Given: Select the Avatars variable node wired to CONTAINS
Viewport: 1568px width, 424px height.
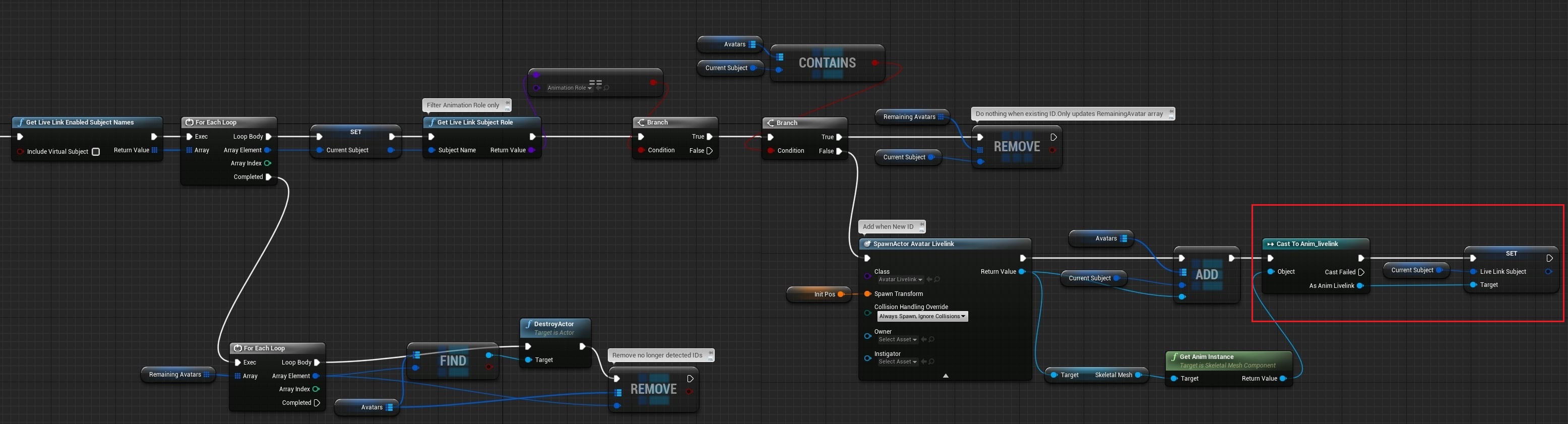Looking at the screenshot, I should coord(730,44).
